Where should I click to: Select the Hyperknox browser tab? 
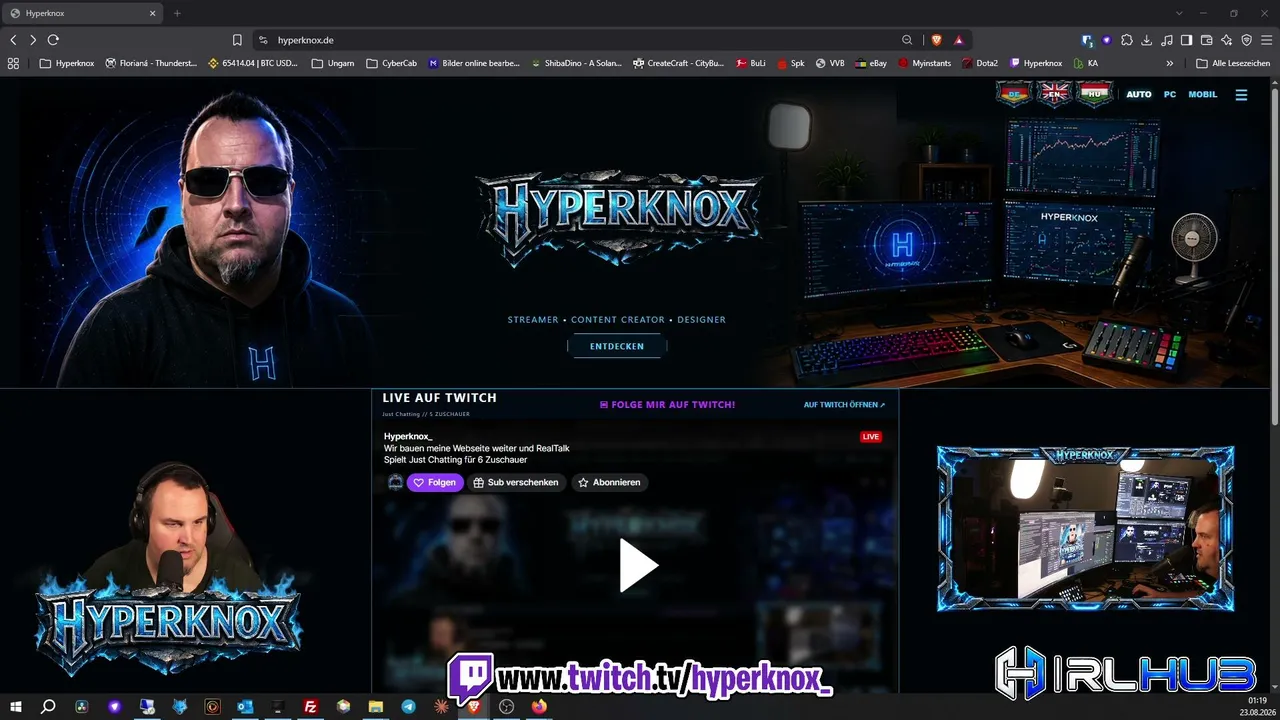click(x=83, y=13)
